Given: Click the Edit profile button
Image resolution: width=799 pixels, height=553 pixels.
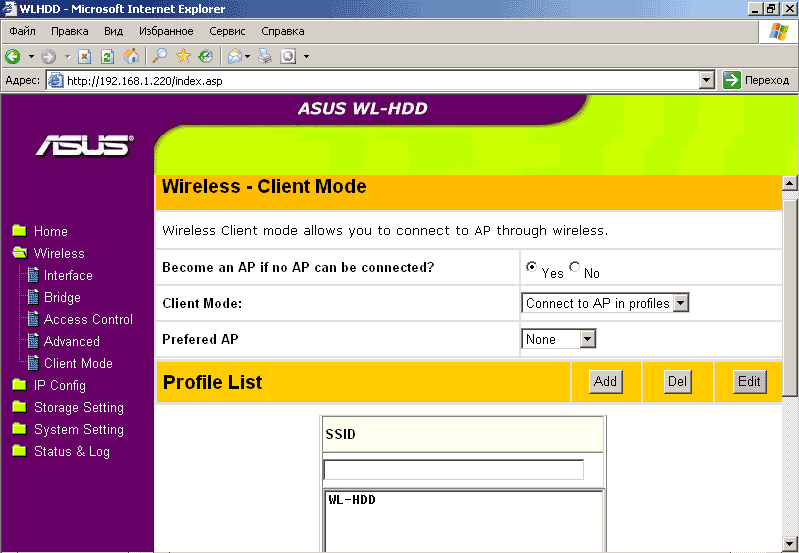Looking at the screenshot, I should 749,381.
